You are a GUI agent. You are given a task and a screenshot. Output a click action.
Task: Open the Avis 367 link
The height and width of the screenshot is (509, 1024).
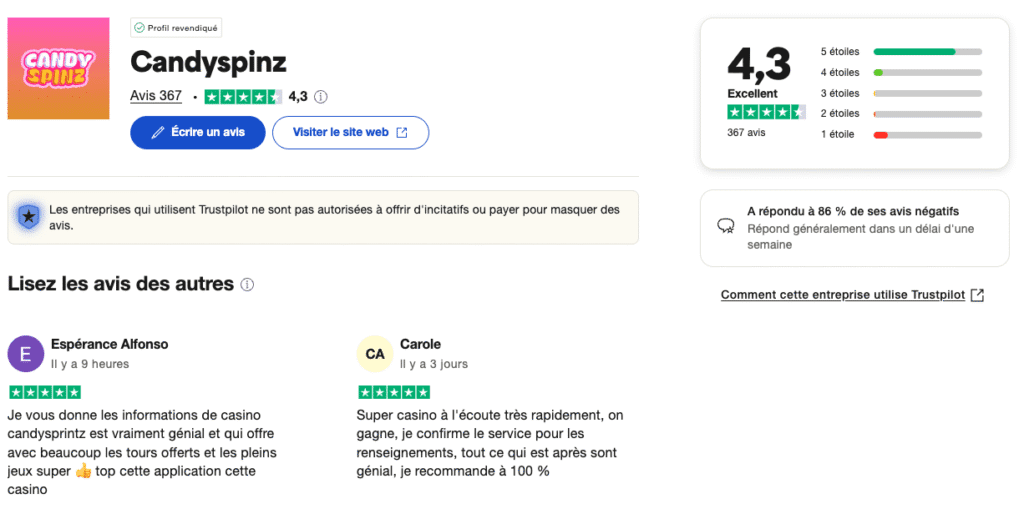pos(156,96)
